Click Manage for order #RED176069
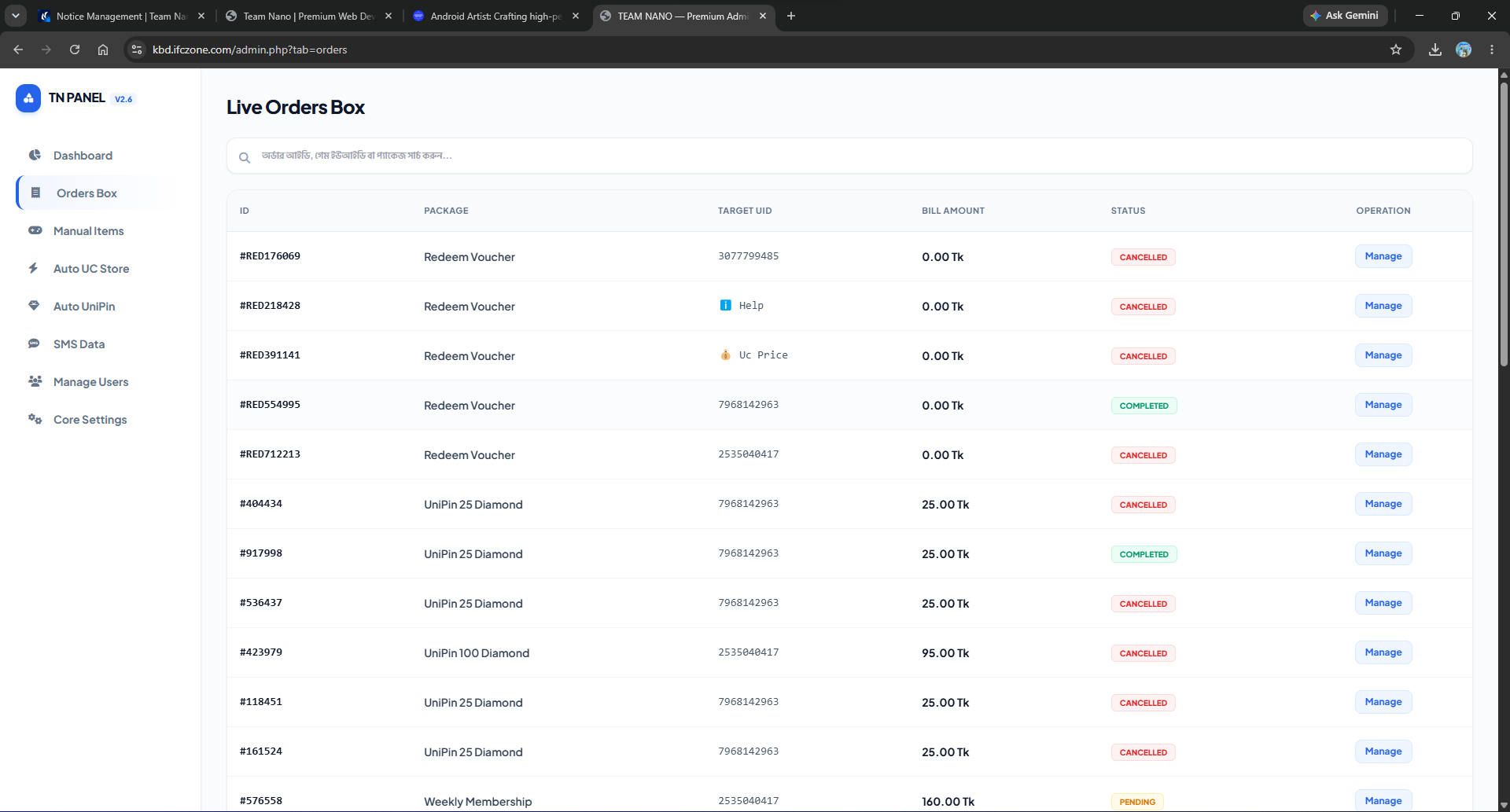The height and width of the screenshot is (812, 1510). coord(1383,256)
